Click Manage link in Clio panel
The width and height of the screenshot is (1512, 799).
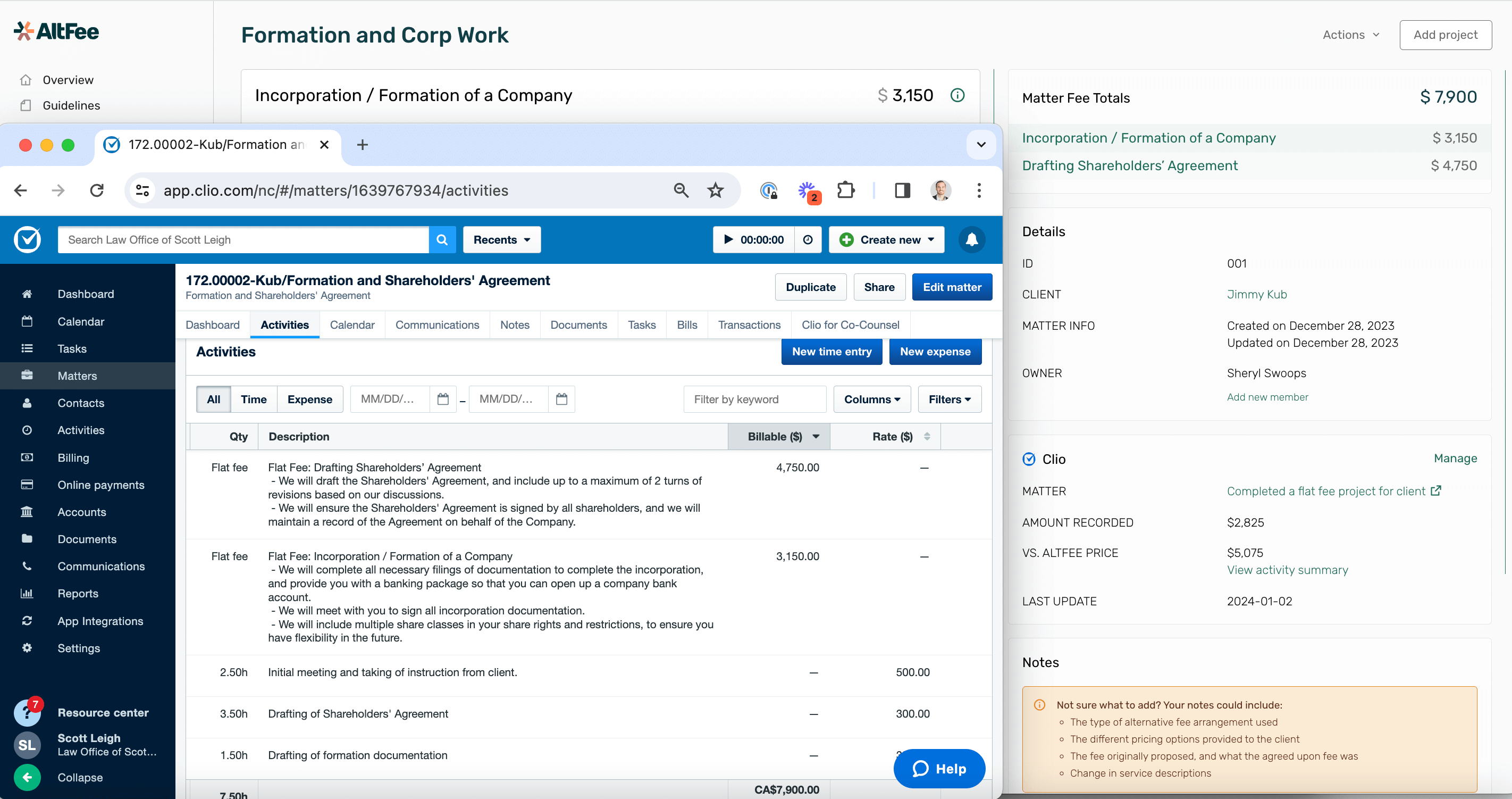pyautogui.click(x=1456, y=458)
